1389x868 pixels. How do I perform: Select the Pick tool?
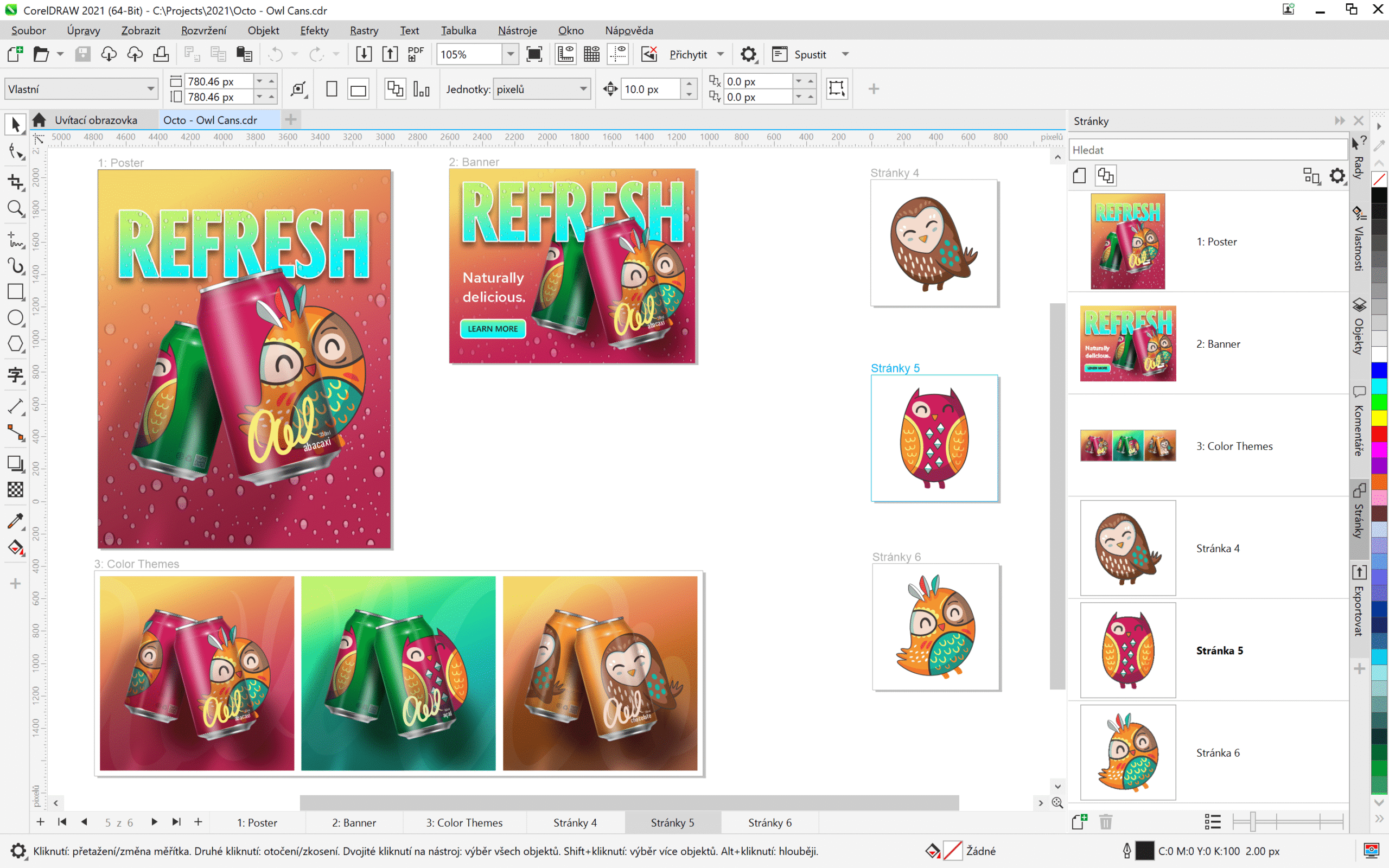16,124
